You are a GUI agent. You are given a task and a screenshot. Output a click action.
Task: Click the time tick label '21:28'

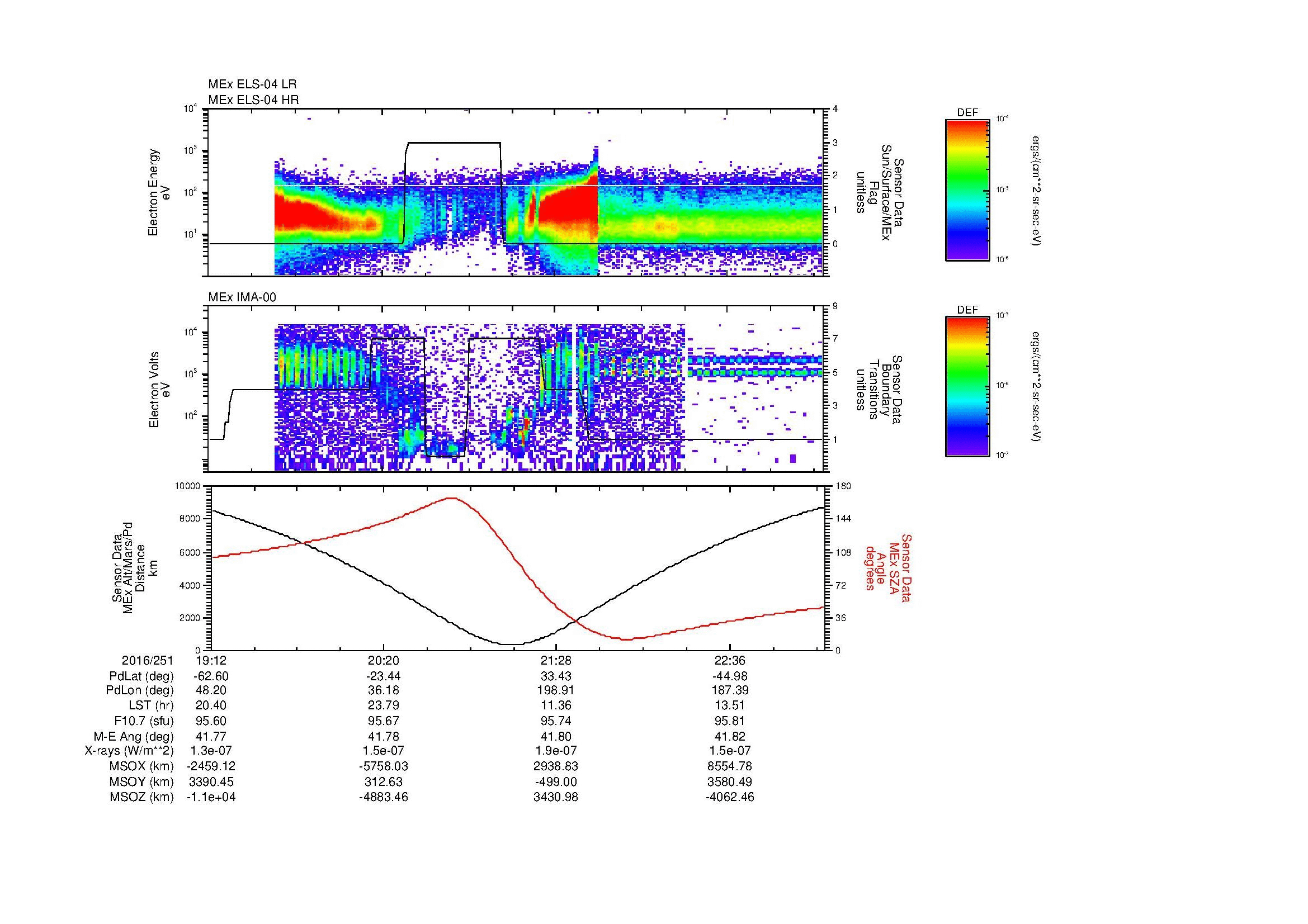point(556,660)
